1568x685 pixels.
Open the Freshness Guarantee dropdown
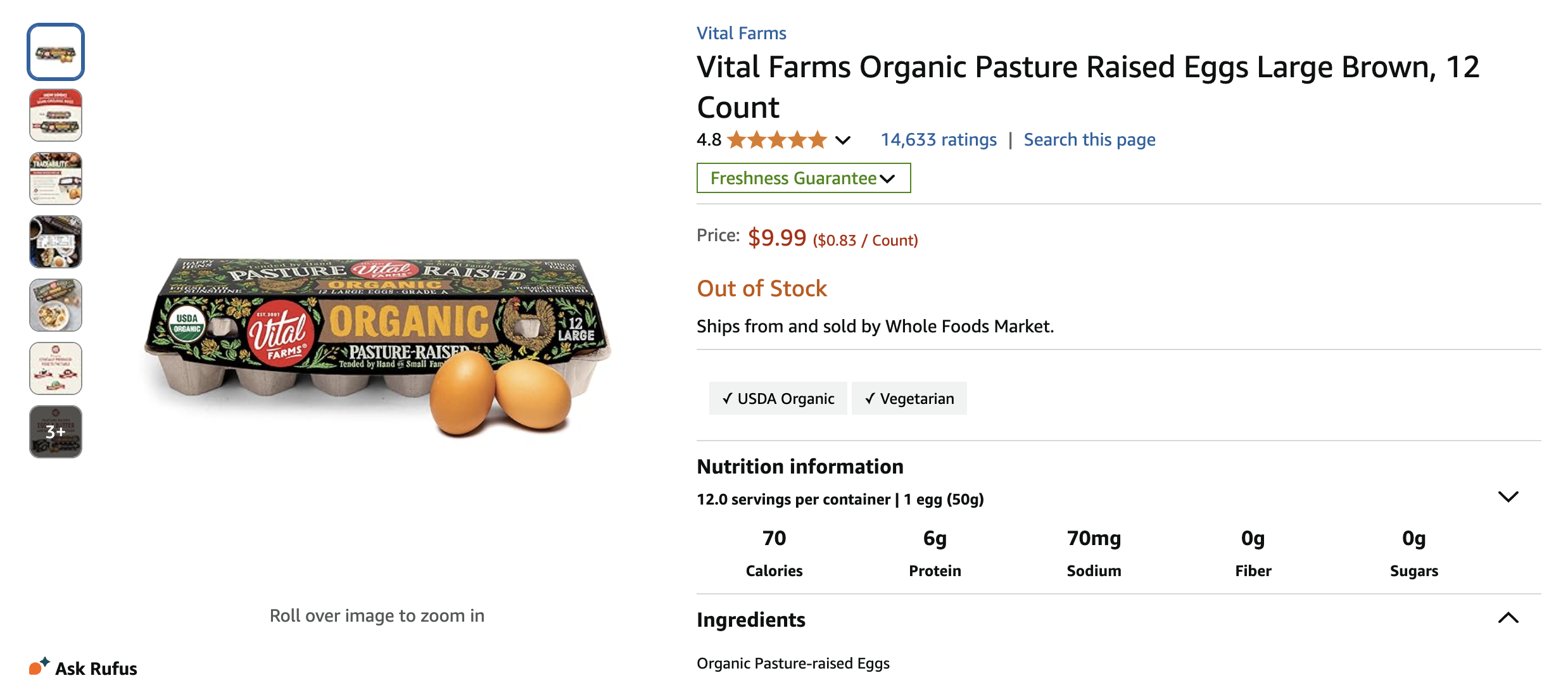click(x=803, y=178)
